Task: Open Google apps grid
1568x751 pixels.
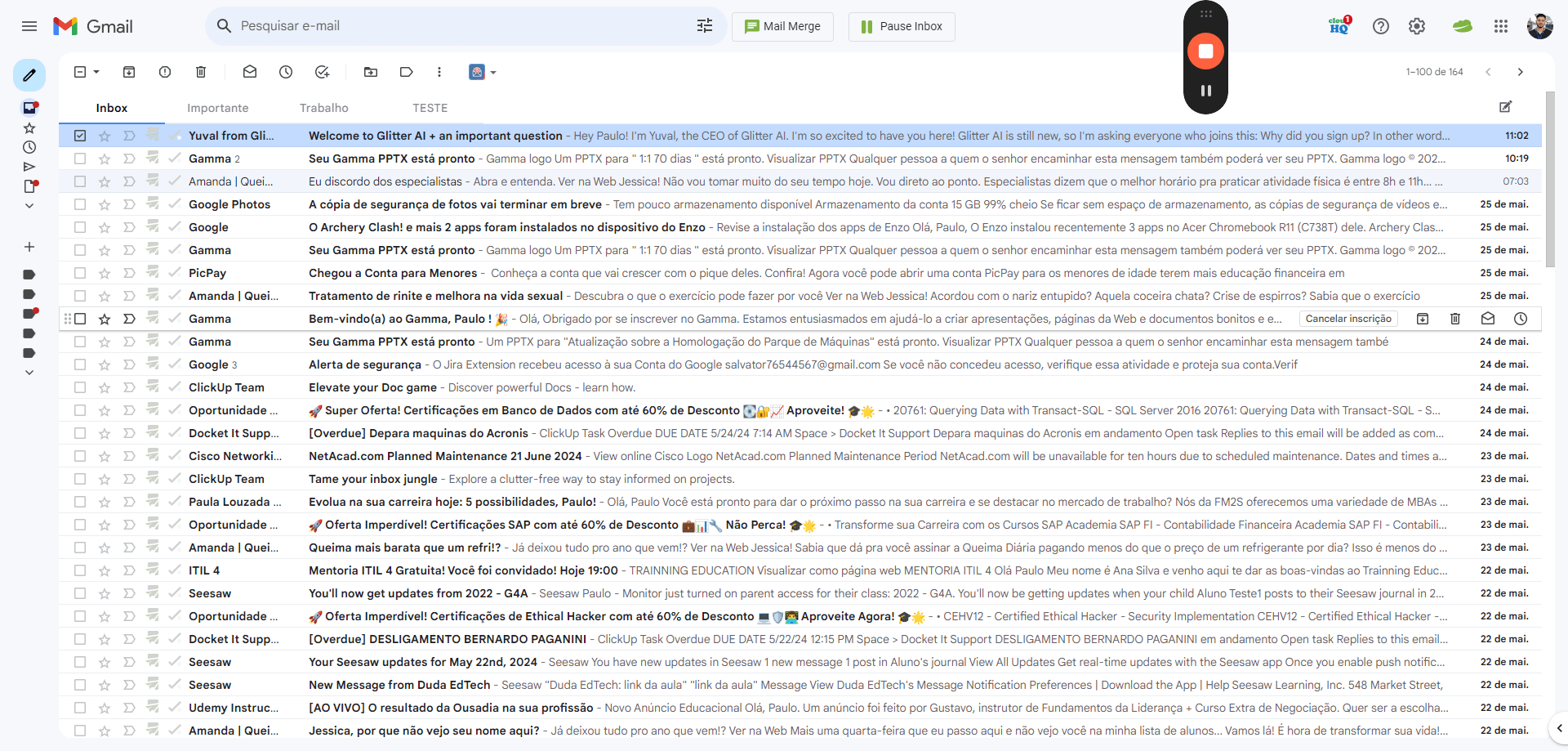Action: [x=1501, y=26]
